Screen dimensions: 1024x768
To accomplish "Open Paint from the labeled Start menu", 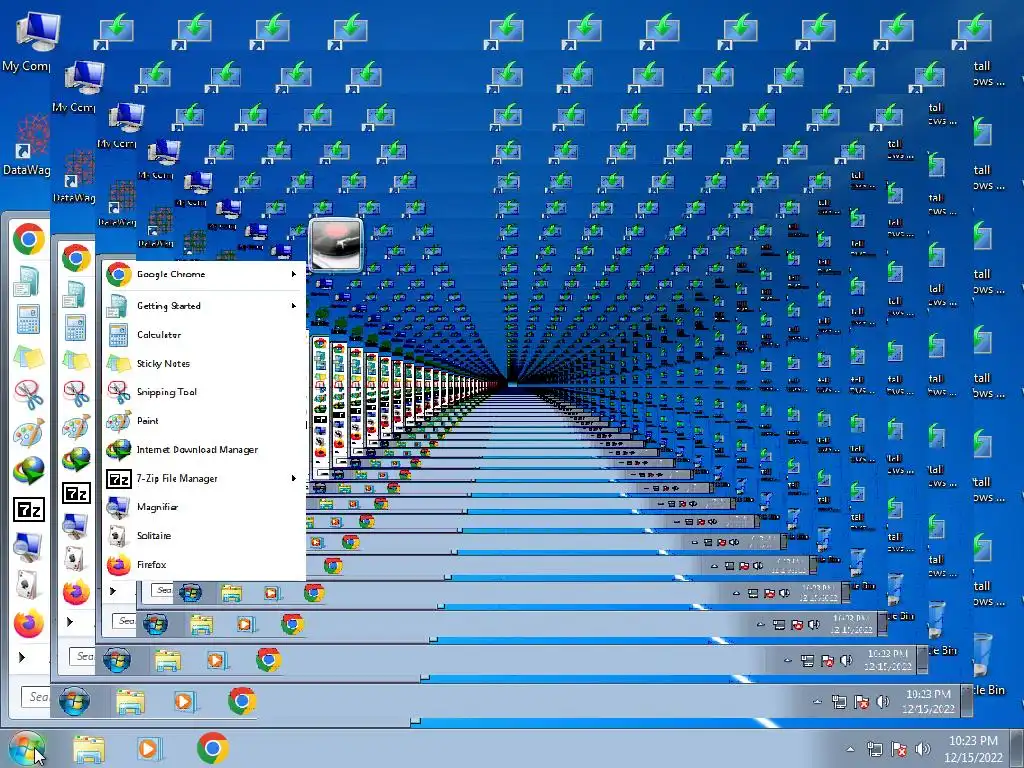I will 202,421.
